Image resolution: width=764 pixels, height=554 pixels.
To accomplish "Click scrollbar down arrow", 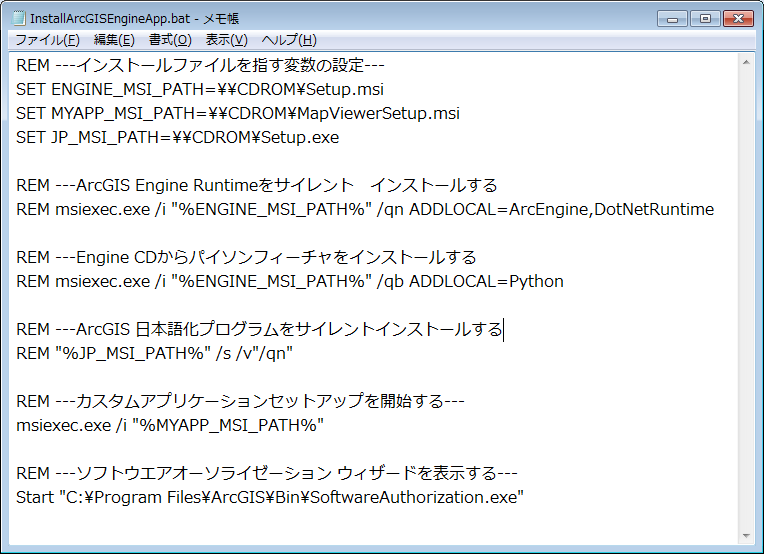I will [746, 535].
